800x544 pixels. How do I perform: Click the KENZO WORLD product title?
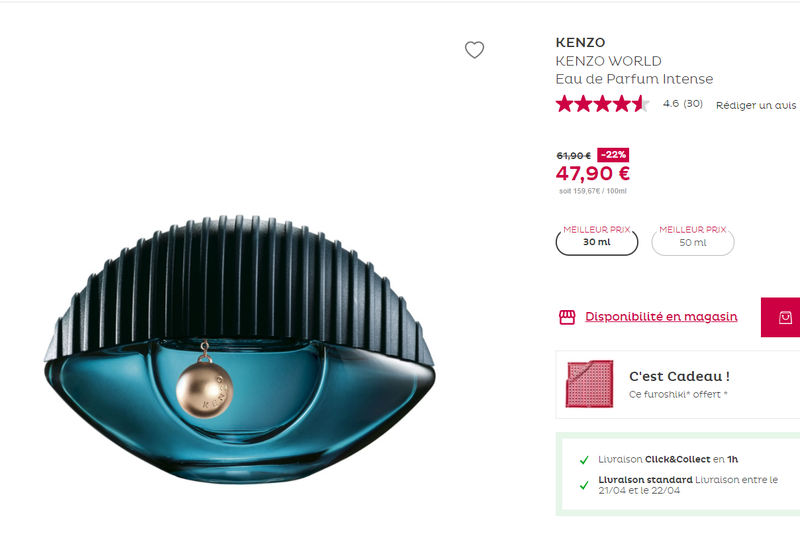coord(608,61)
